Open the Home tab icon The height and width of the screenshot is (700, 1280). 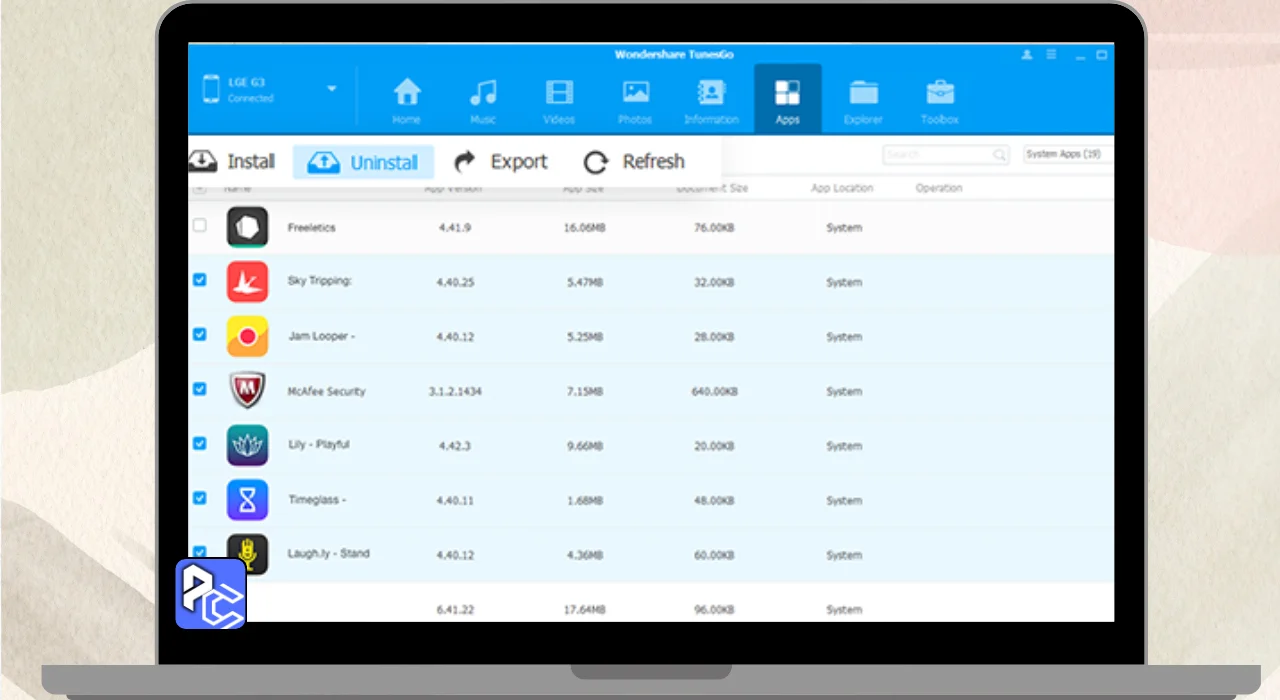[x=406, y=100]
